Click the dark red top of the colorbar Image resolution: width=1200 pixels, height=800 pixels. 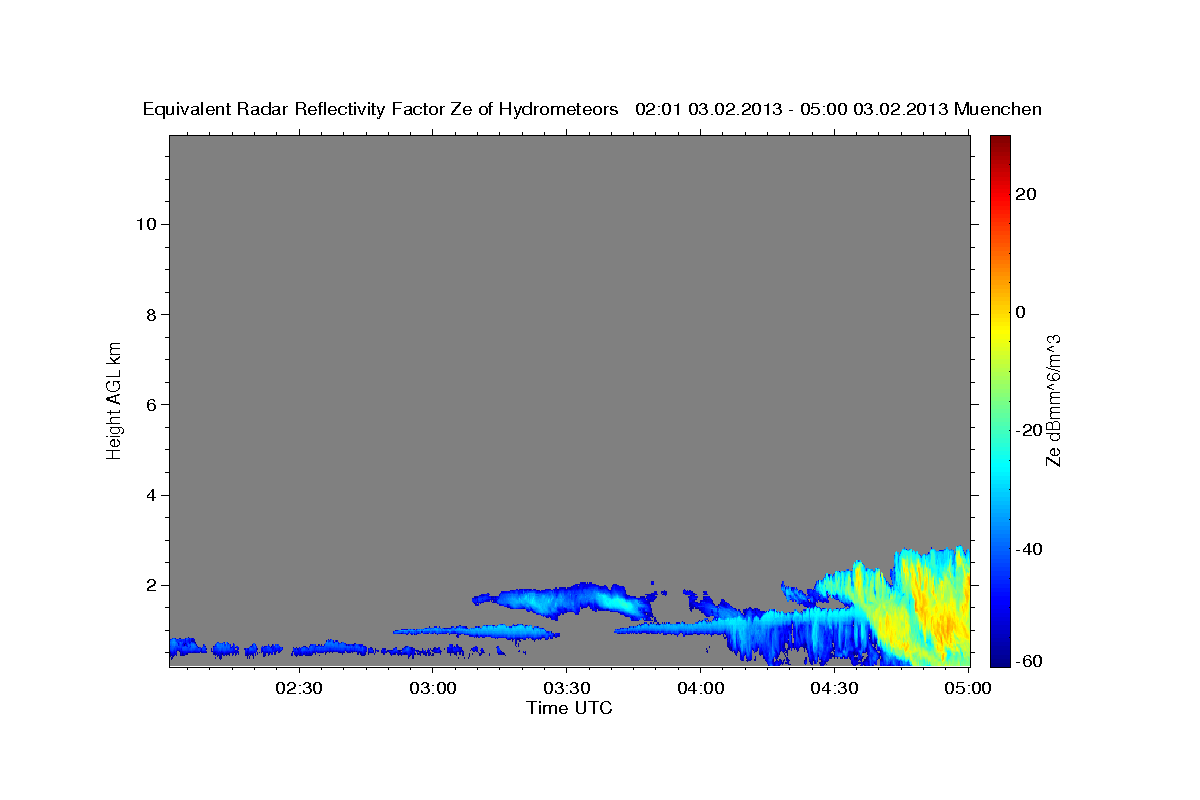click(1000, 143)
